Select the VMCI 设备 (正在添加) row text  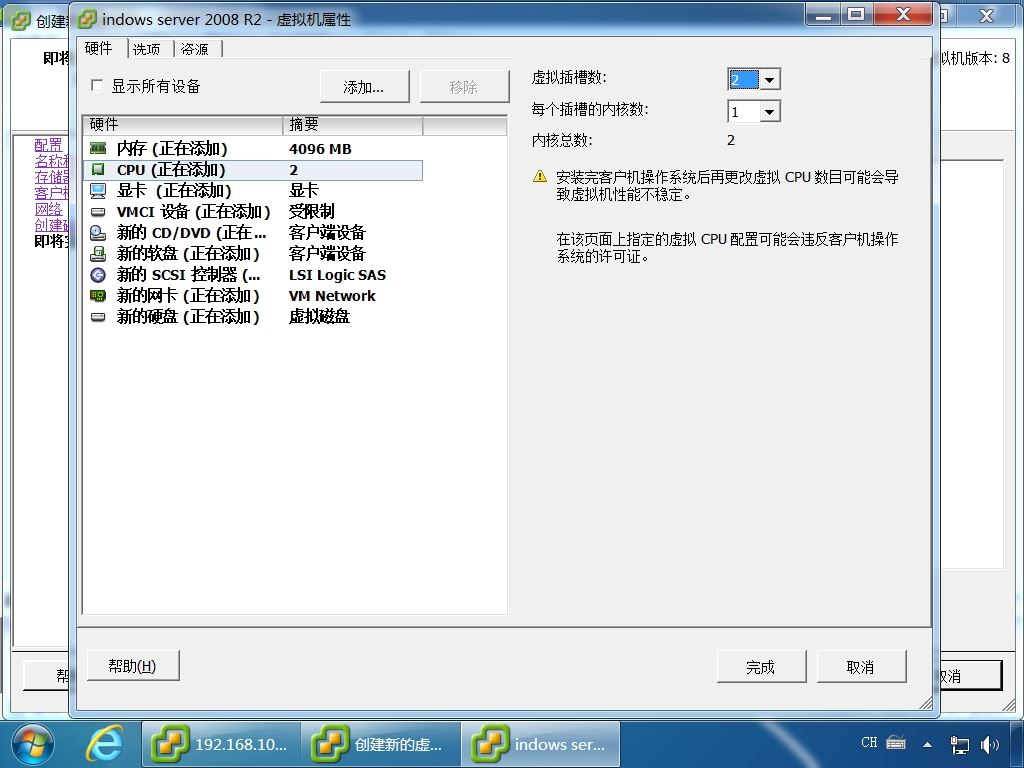193,212
